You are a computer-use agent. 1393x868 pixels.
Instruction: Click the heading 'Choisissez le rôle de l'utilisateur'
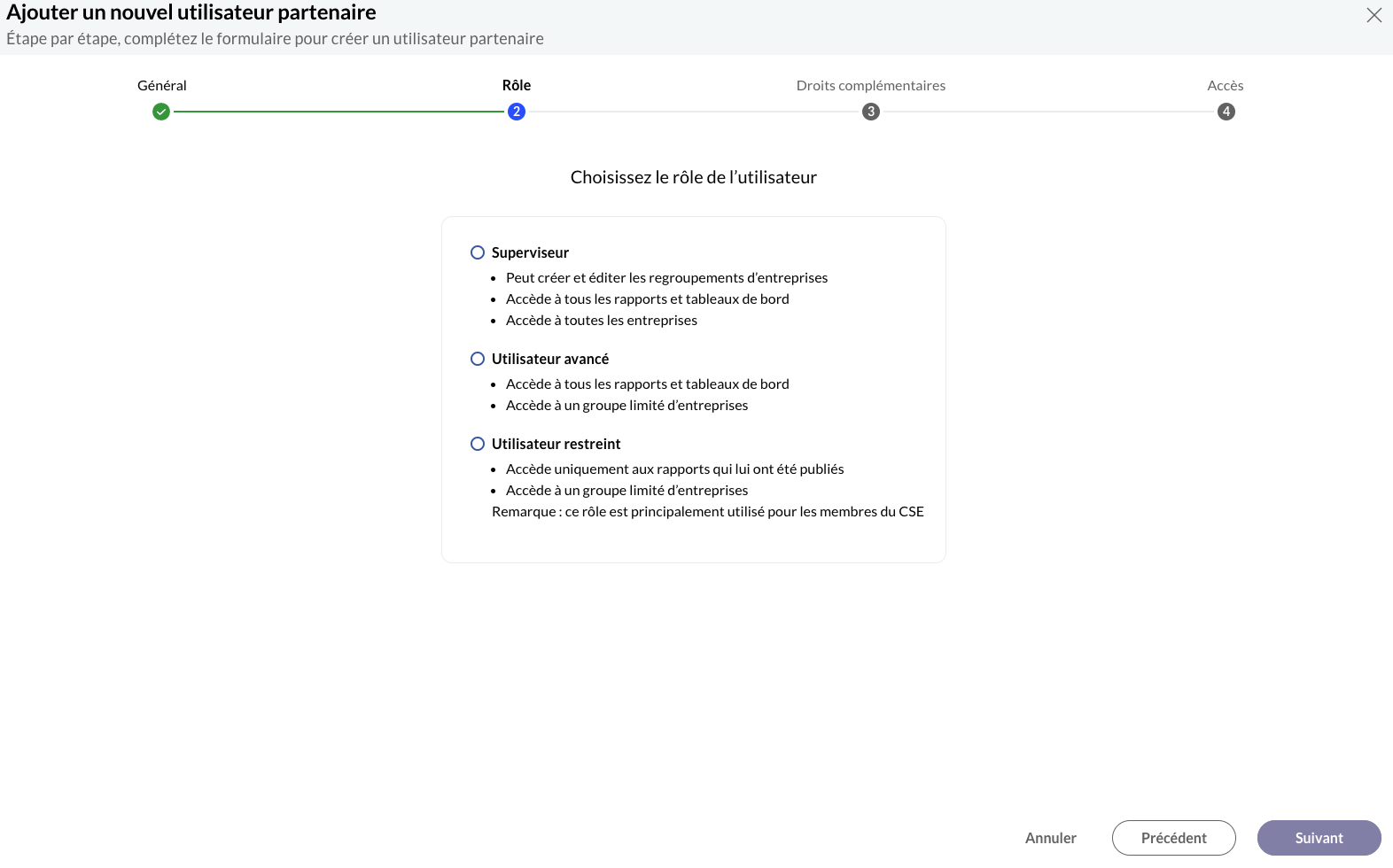(694, 177)
